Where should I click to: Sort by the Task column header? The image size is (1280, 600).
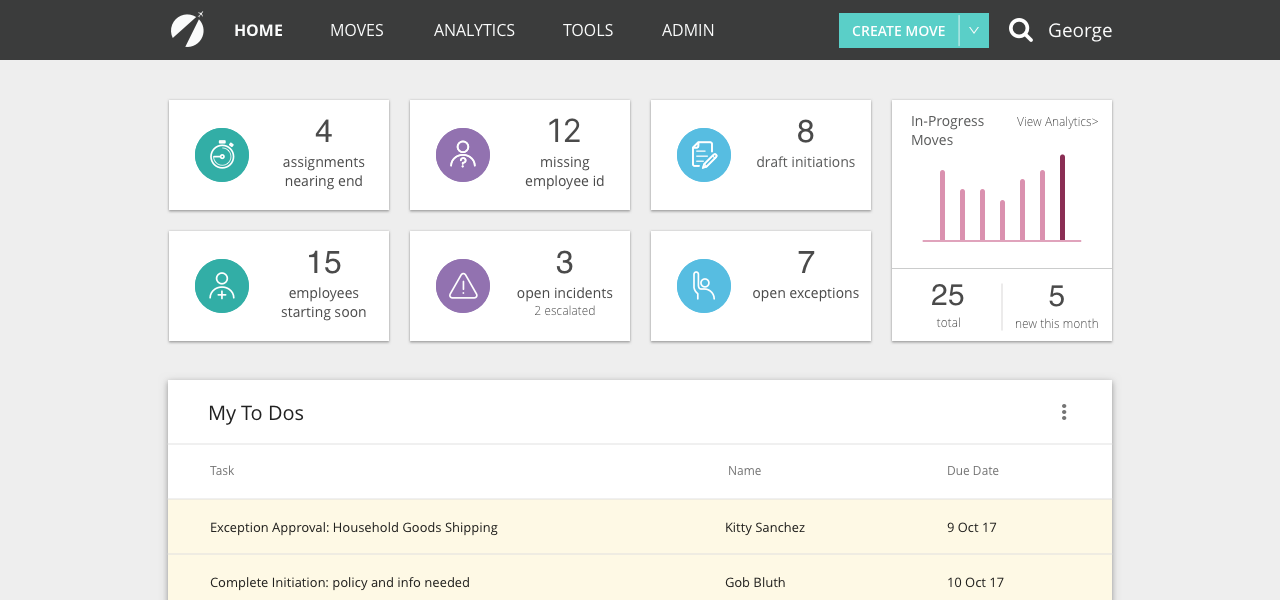tap(222, 470)
